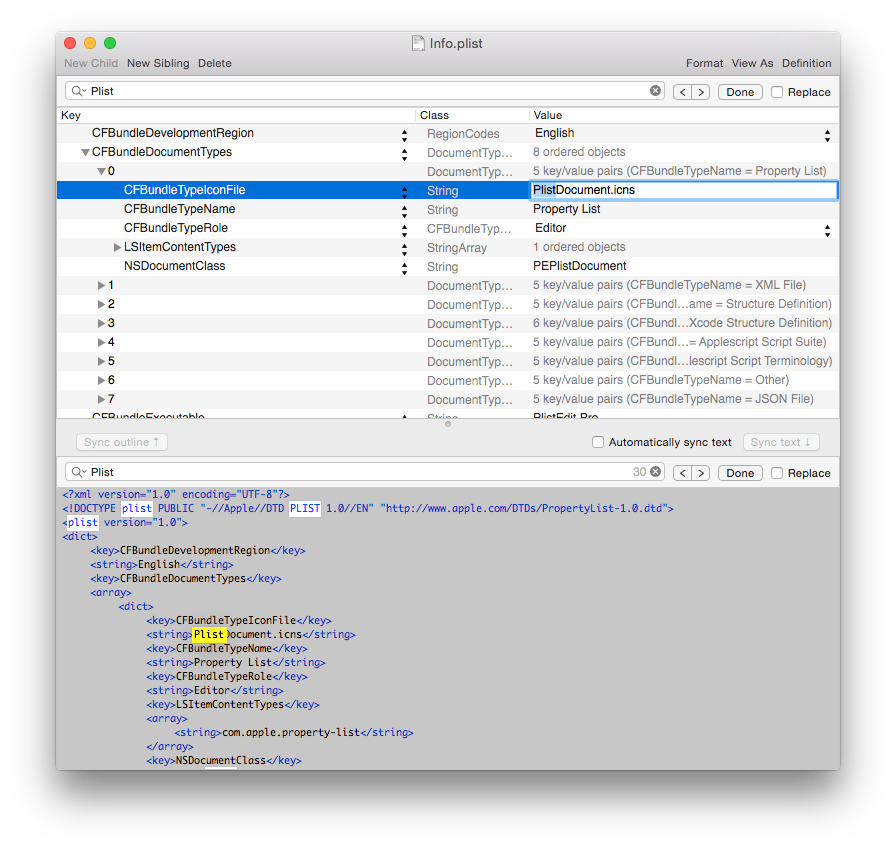Click the stepper beside CFBundleDevelopmentRegion row

[405, 133]
